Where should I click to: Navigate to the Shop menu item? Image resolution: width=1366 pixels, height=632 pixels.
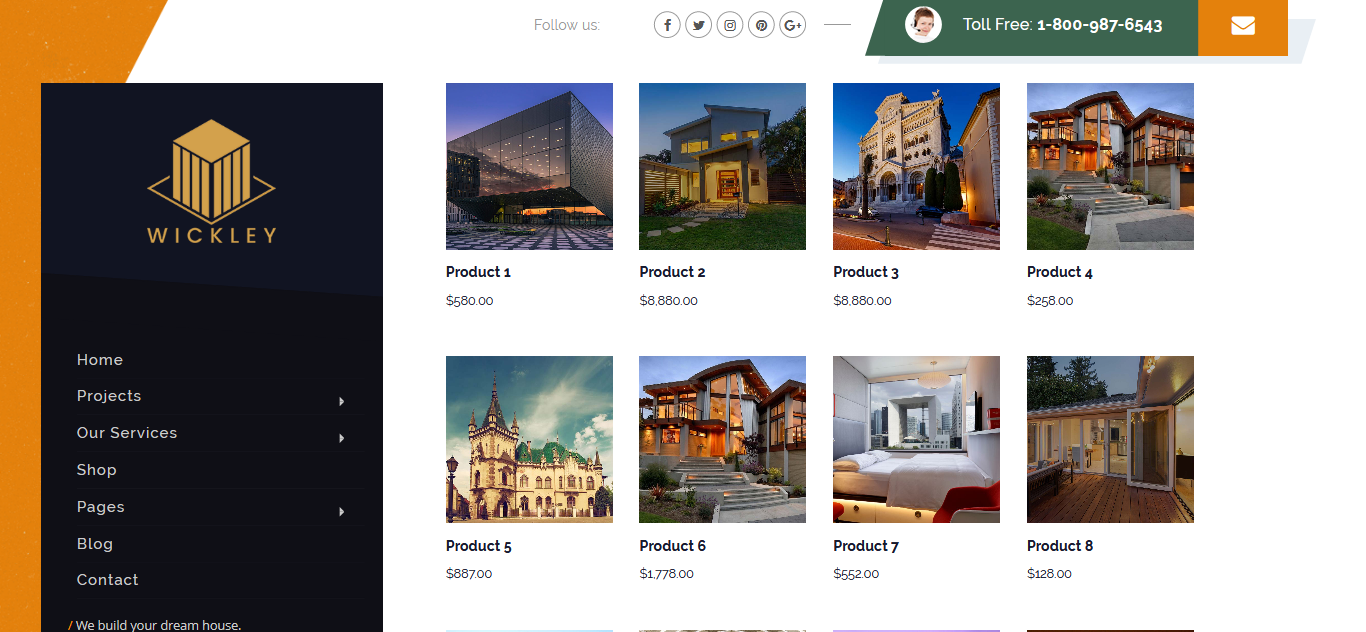coord(97,470)
